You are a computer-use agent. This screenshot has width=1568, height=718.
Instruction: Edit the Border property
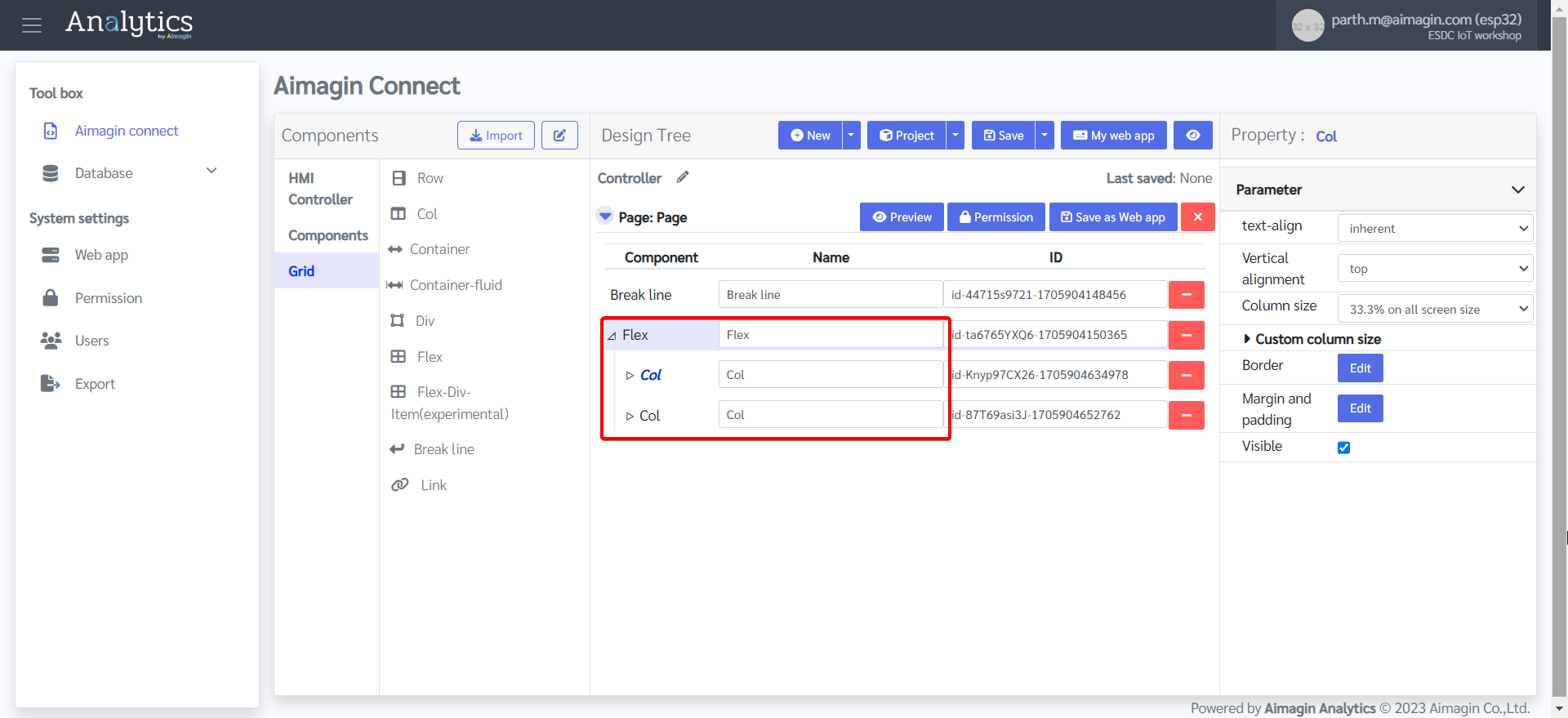(1361, 368)
